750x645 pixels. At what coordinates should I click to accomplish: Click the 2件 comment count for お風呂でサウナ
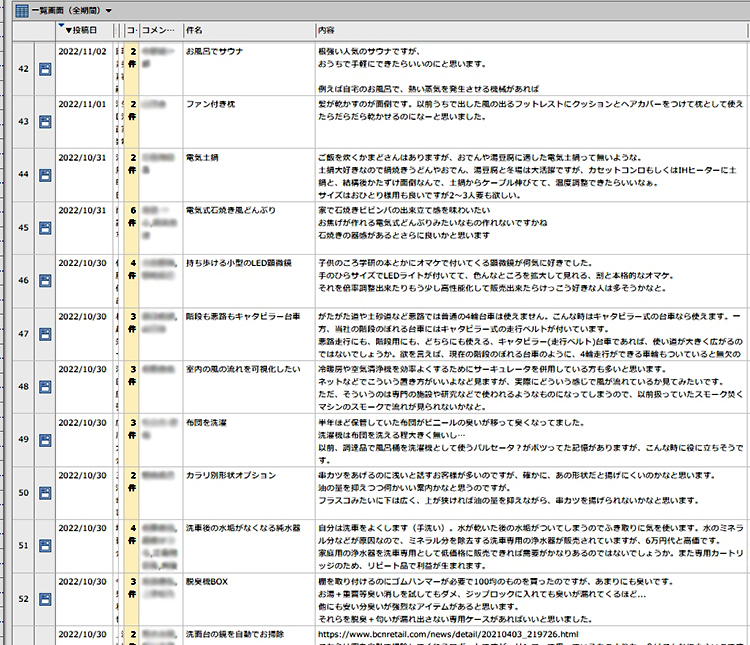tap(132, 58)
